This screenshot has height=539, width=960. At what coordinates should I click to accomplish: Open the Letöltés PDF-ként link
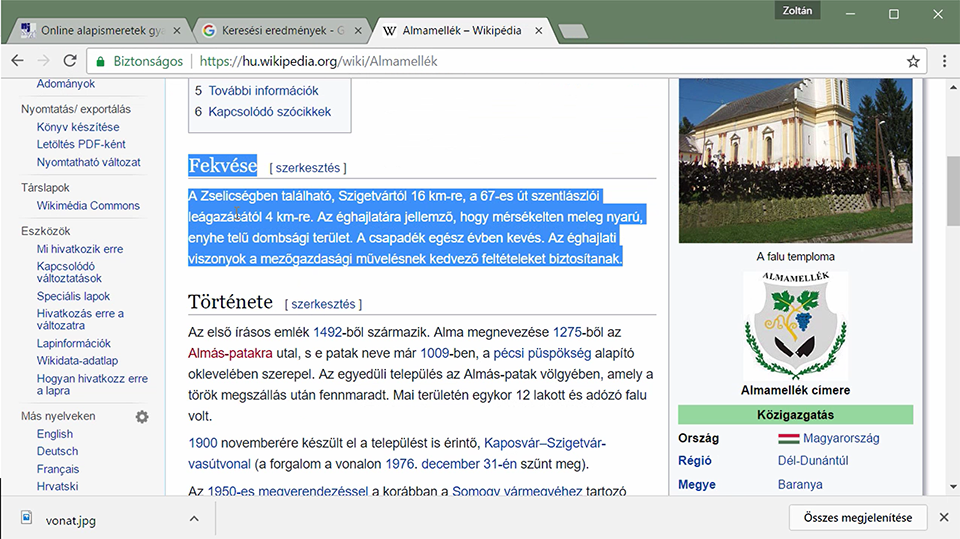(x=81, y=144)
